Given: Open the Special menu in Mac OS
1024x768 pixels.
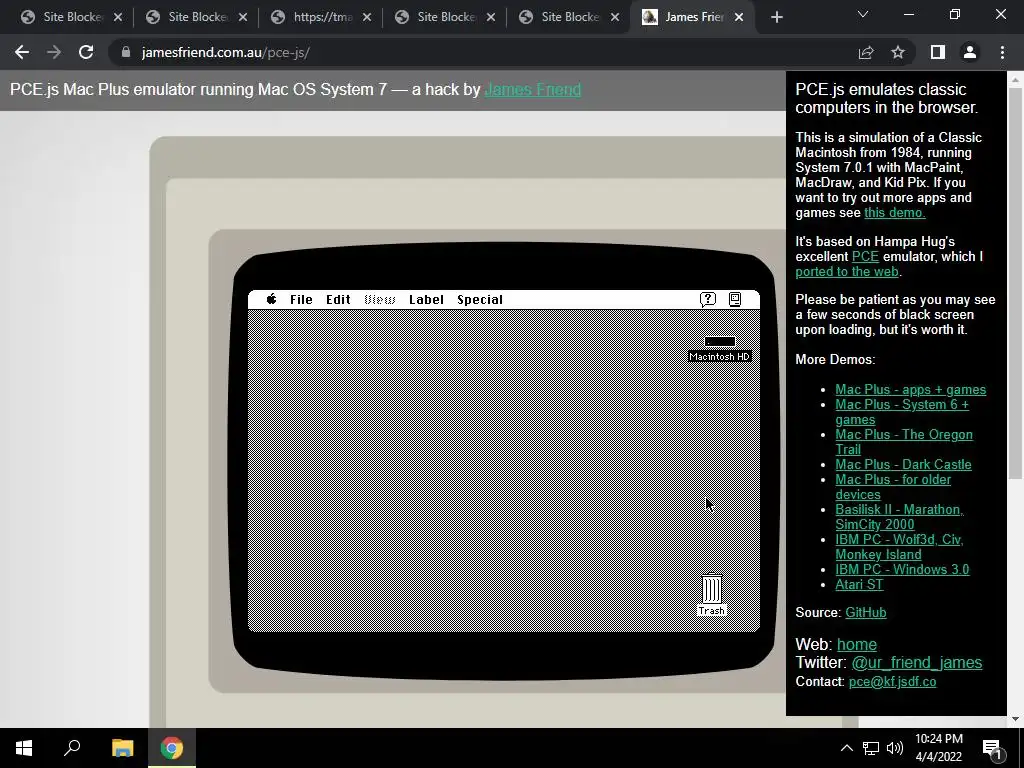Looking at the screenshot, I should point(480,299).
